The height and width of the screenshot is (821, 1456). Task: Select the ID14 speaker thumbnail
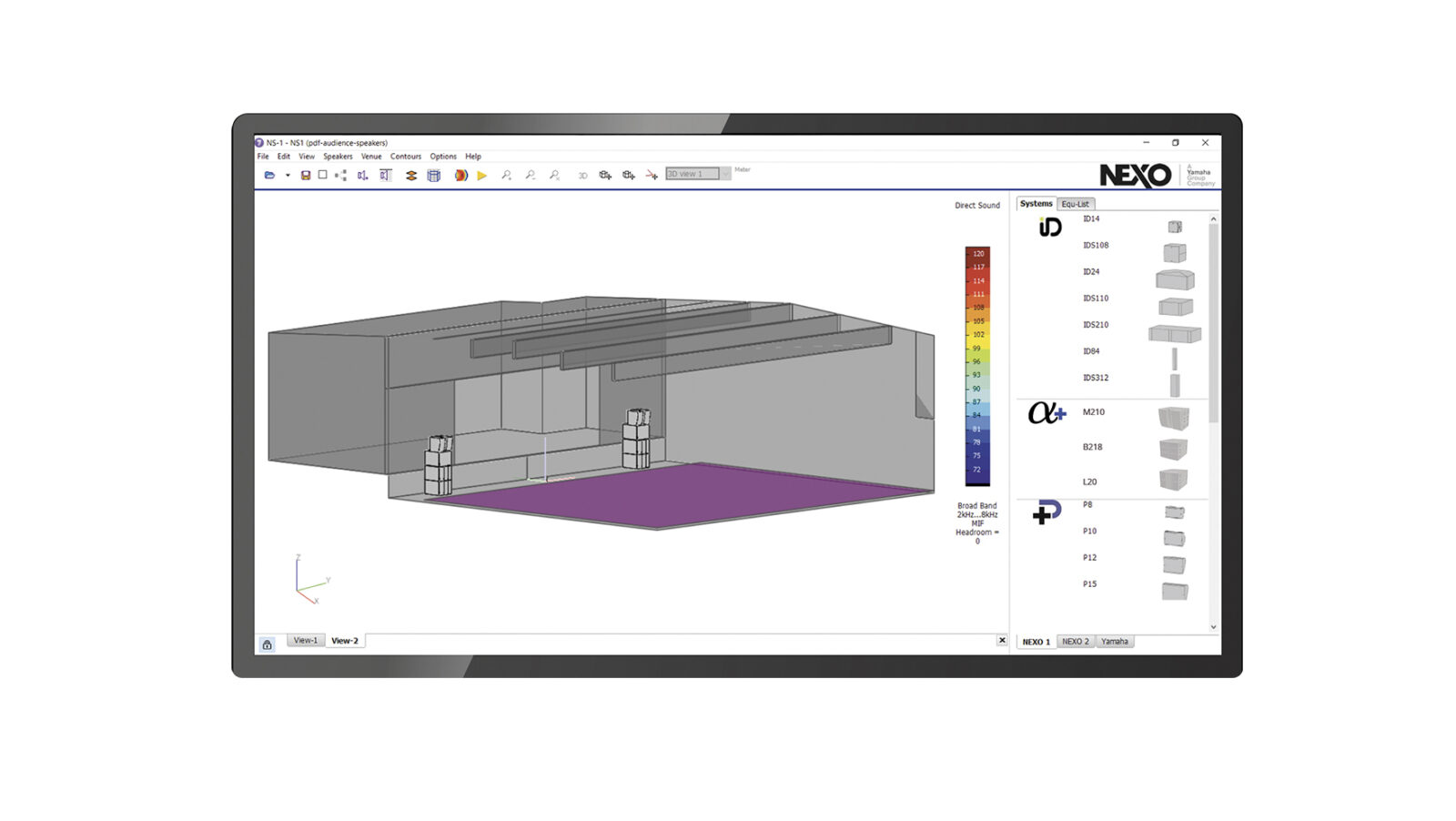tap(1175, 227)
